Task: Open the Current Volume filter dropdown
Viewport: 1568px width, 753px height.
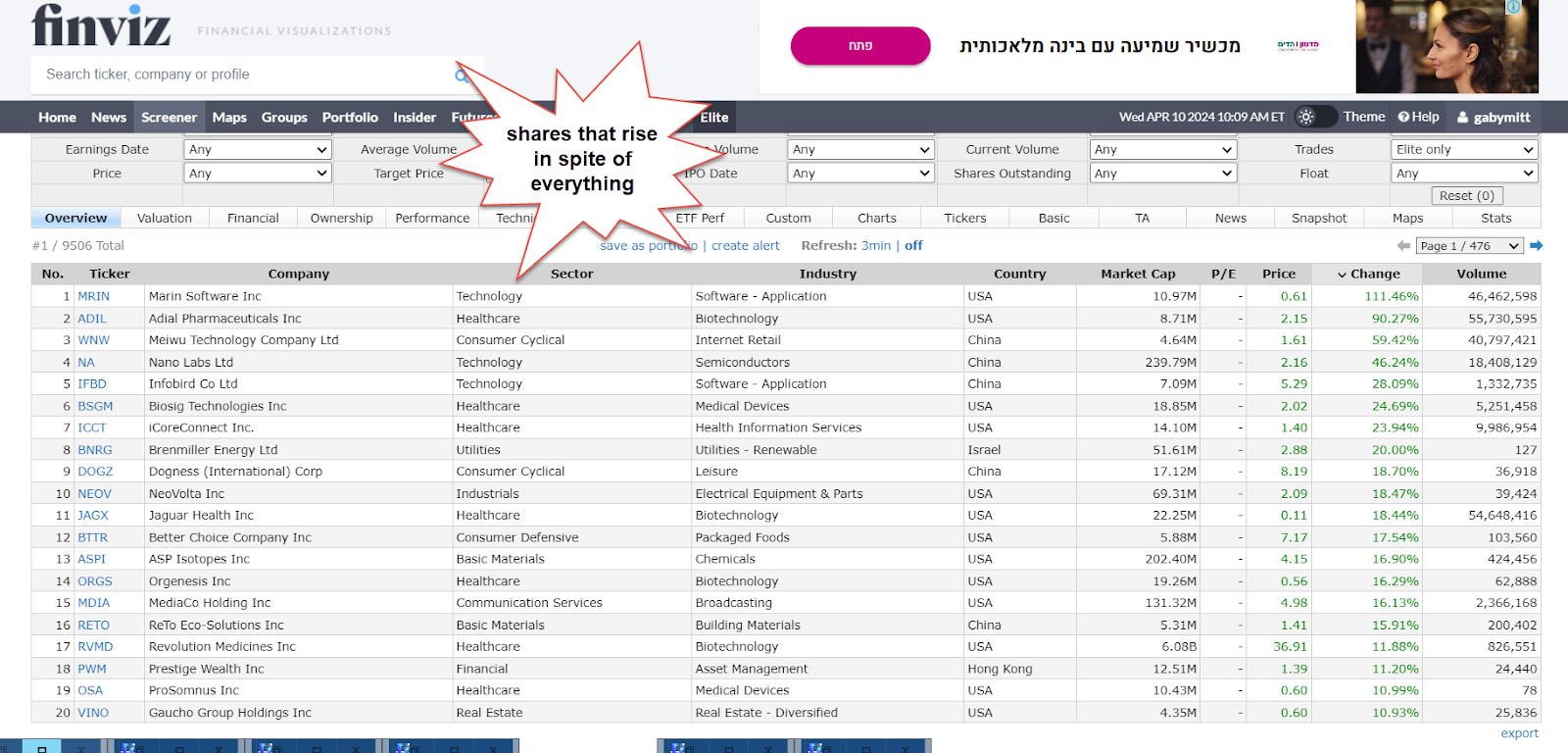Action: pos(1163,150)
